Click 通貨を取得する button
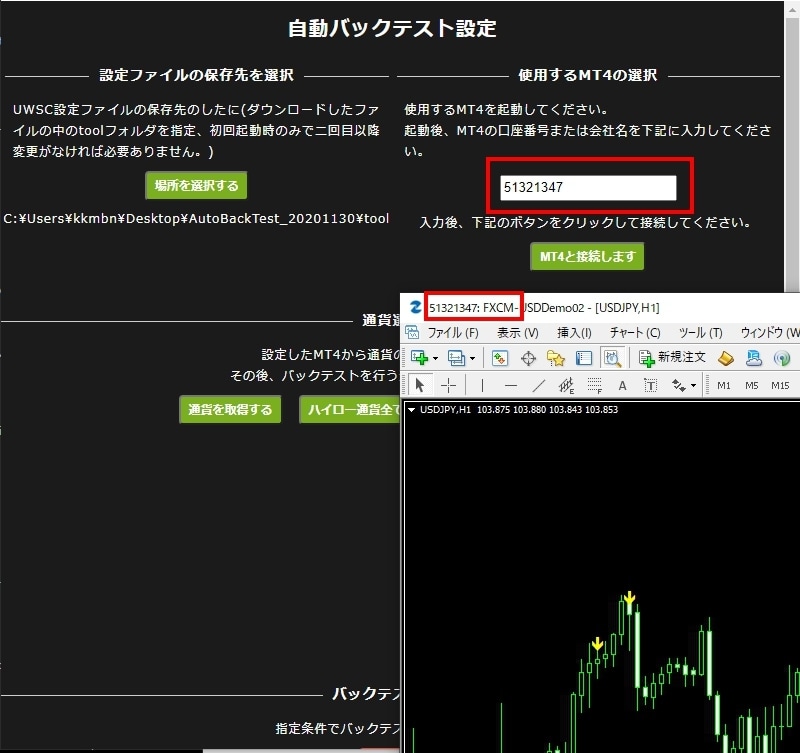800x753 pixels. pyautogui.click(x=230, y=409)
